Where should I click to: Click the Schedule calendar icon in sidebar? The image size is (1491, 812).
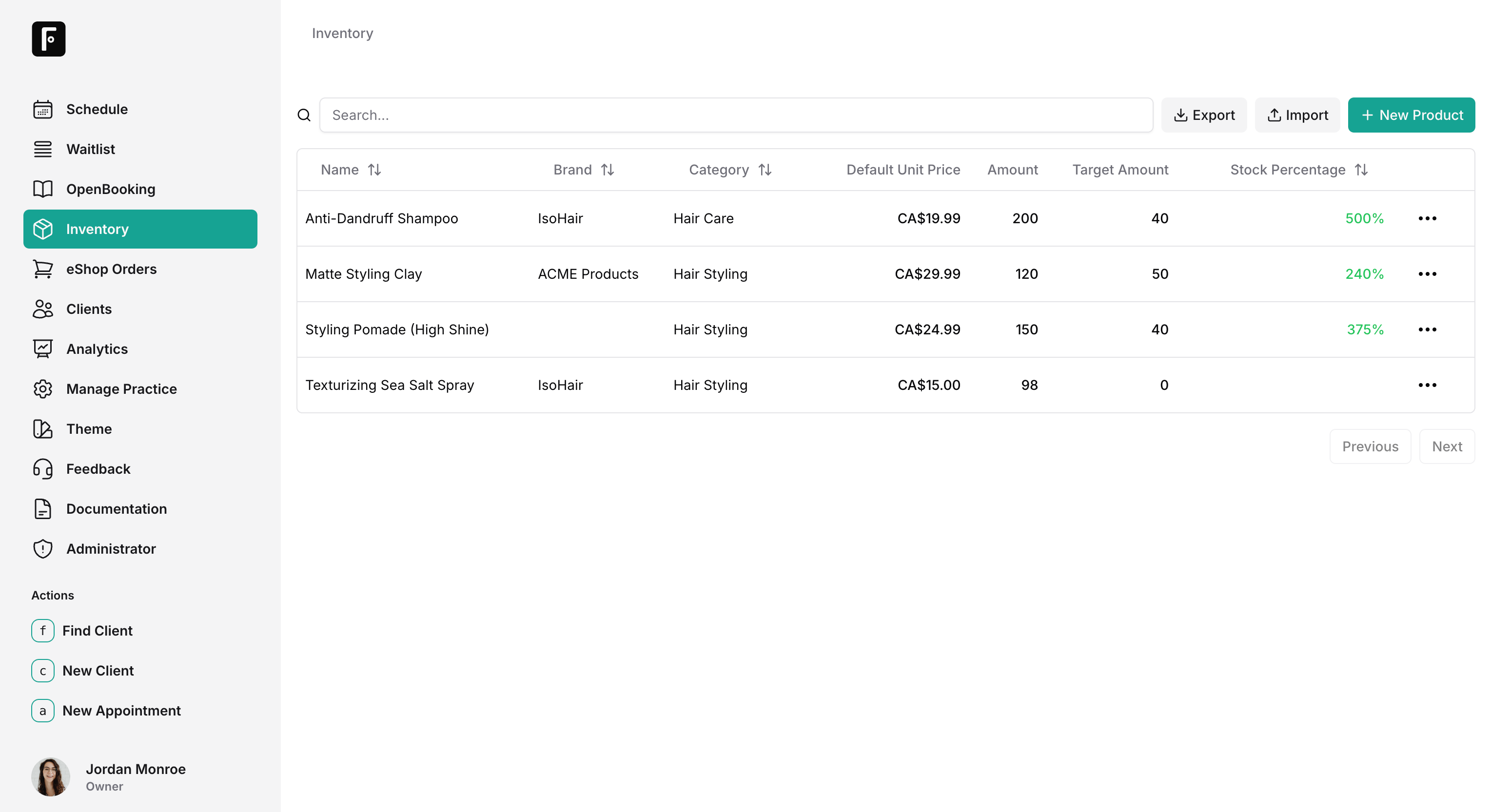coord(43,109)
